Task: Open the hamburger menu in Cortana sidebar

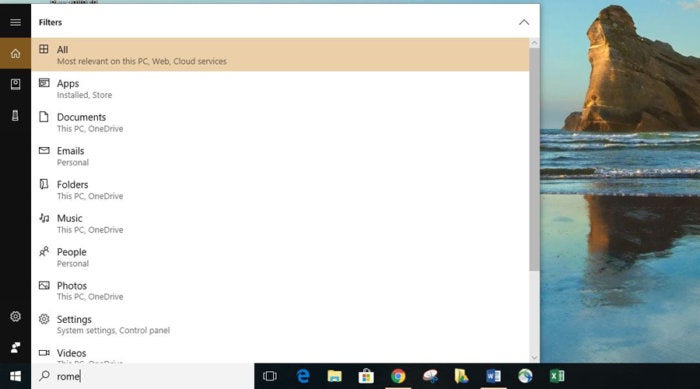Action: point(15,22)
